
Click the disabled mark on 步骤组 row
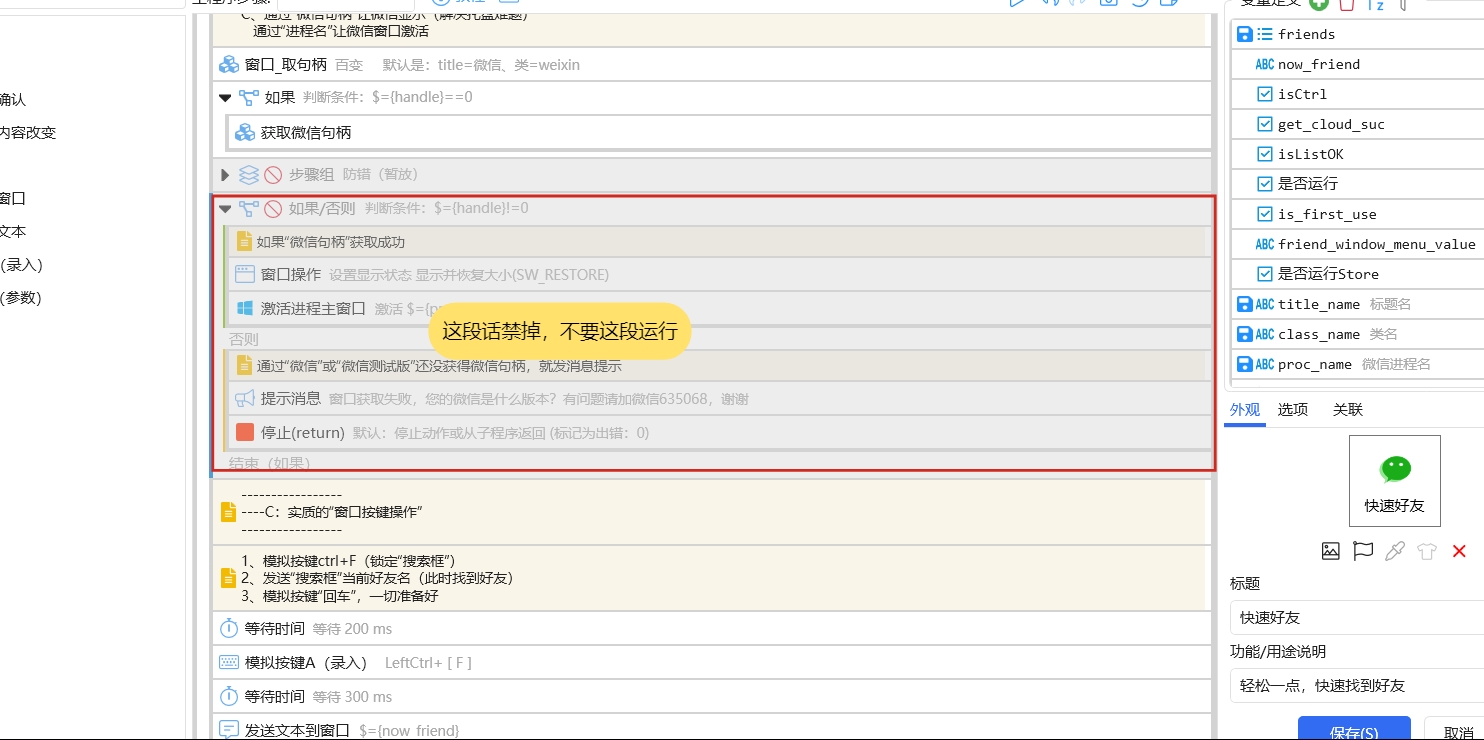[273, 175]
